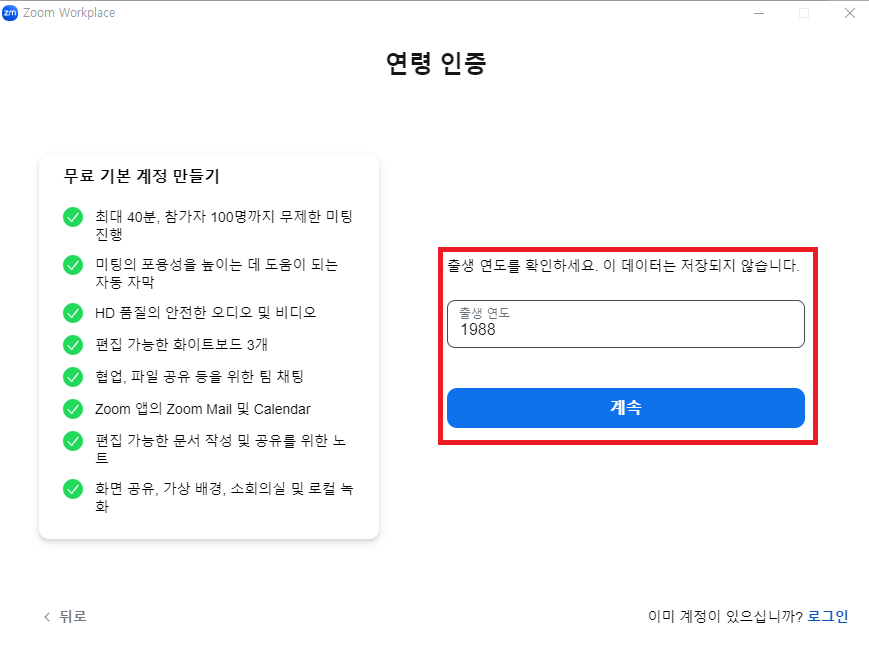Viewport: 869px width, 655px height.
Task: Click the account question text near 로그인
Action: (728, 616)
